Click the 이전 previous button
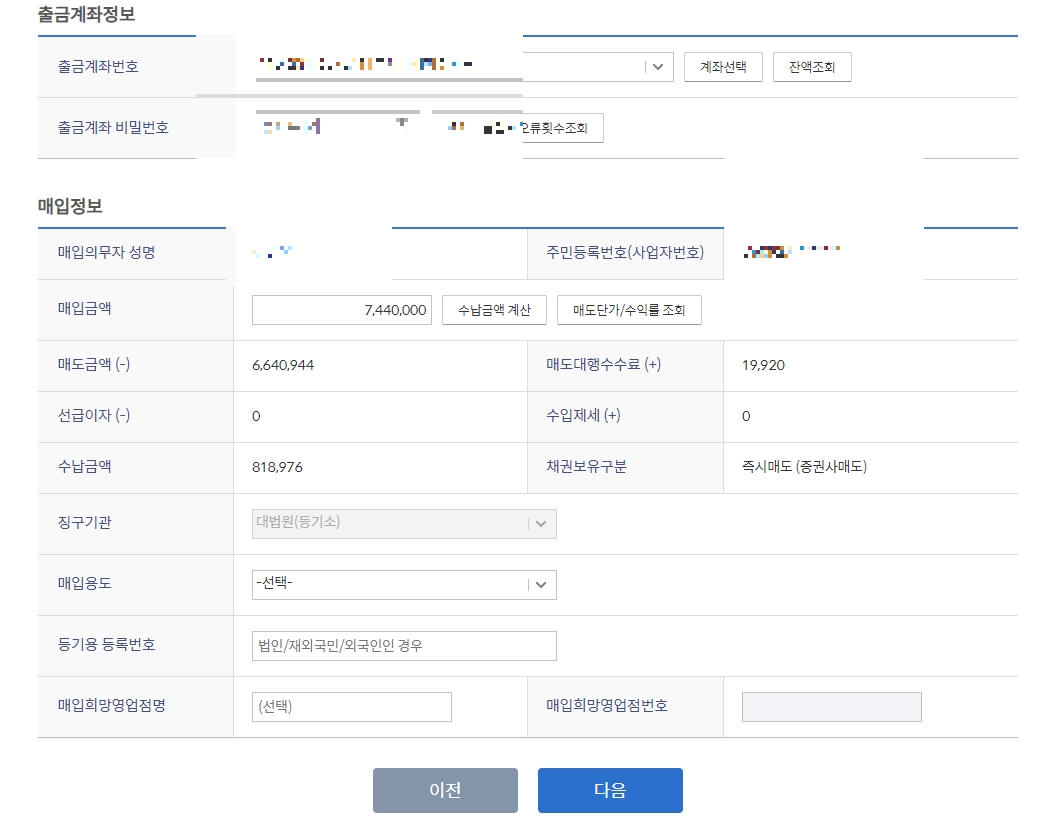The height and width of the screenshot is (826, 1050). tap(445, 789)
